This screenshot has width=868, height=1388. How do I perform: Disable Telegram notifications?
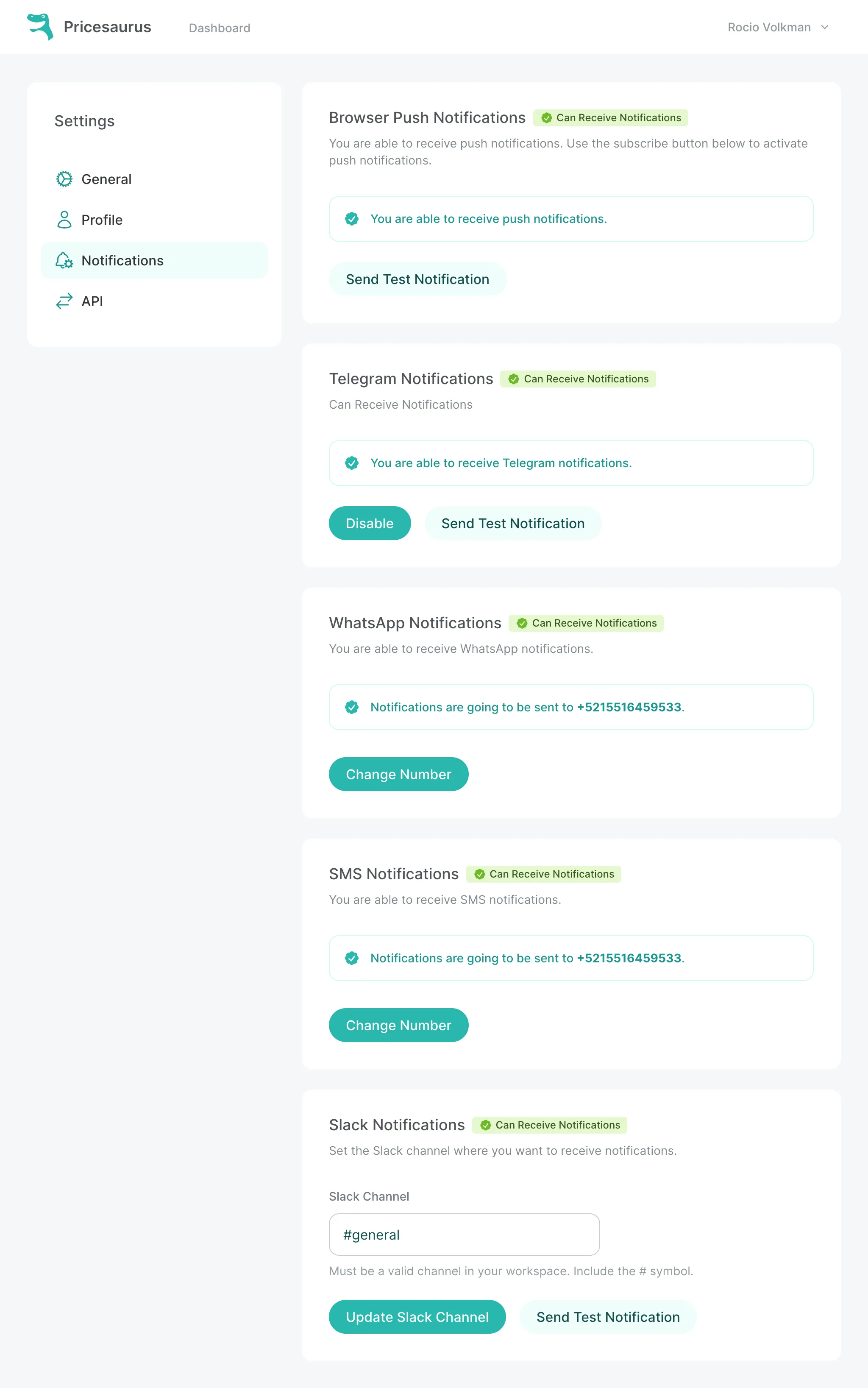coord(370,523)
